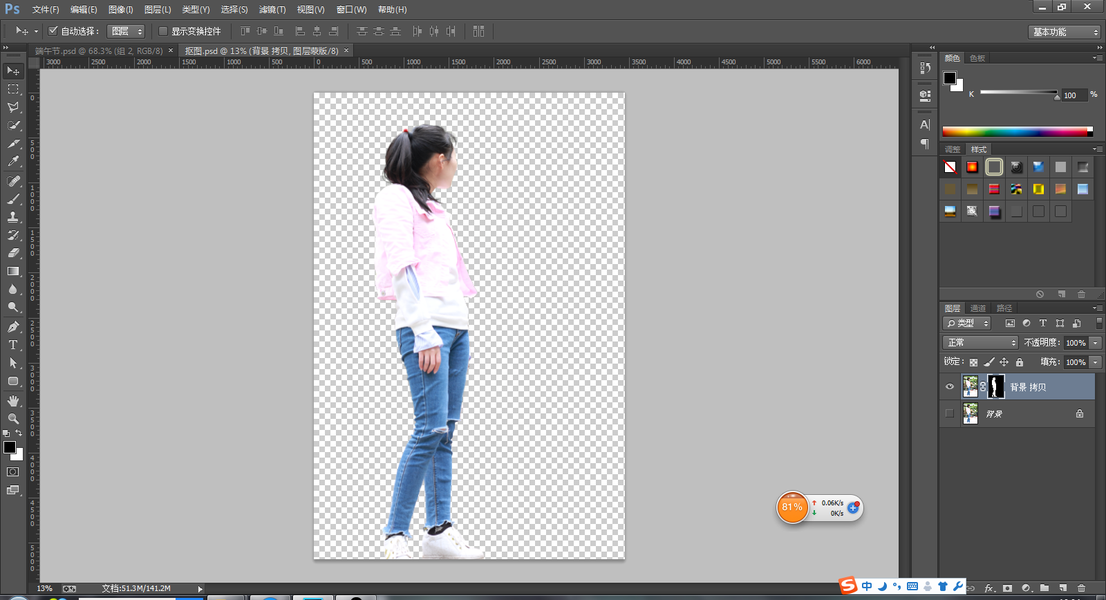The width and height of the screenshot is (1106, 600).
Task: Select the Path Selection tool
Action: 13,363
